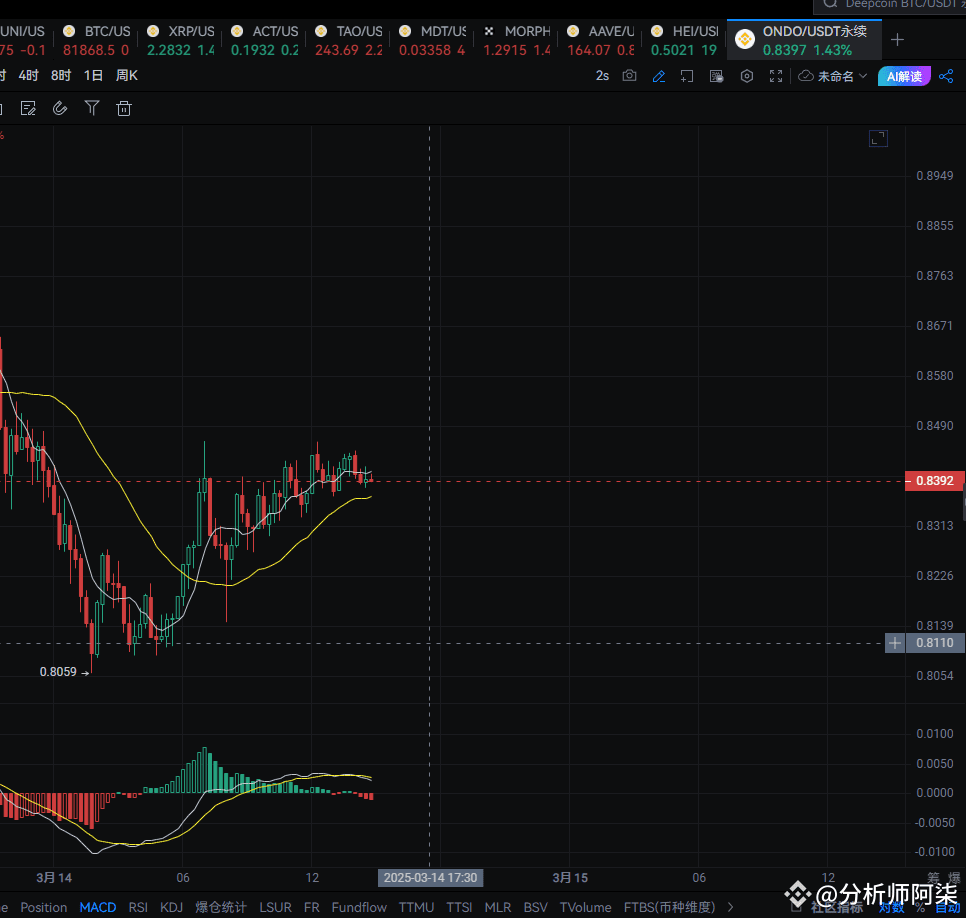Expand more indicators with the right chevron

pyautogui.click(x=731, y=907)
